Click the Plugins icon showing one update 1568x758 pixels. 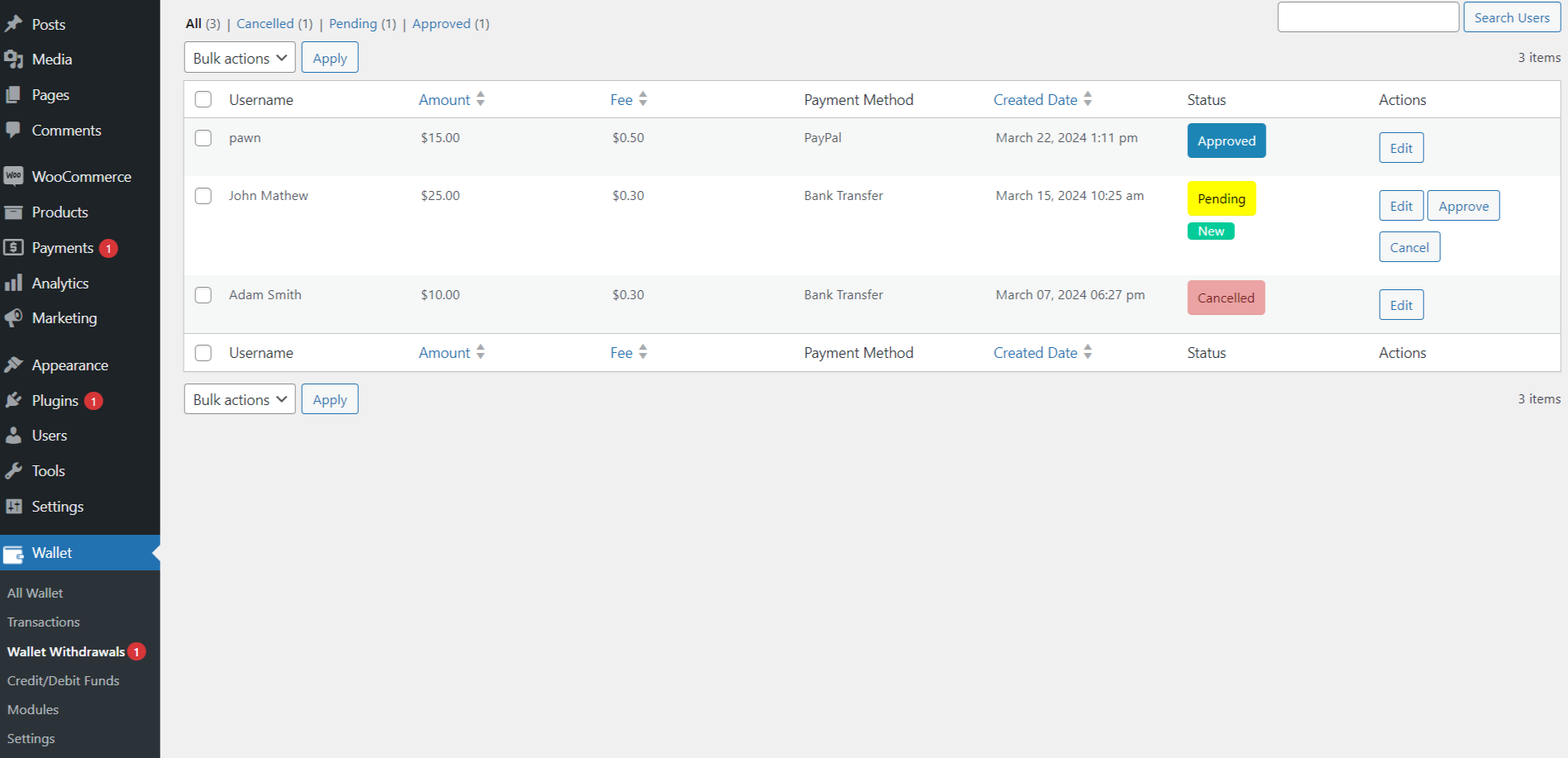[14, 400]
